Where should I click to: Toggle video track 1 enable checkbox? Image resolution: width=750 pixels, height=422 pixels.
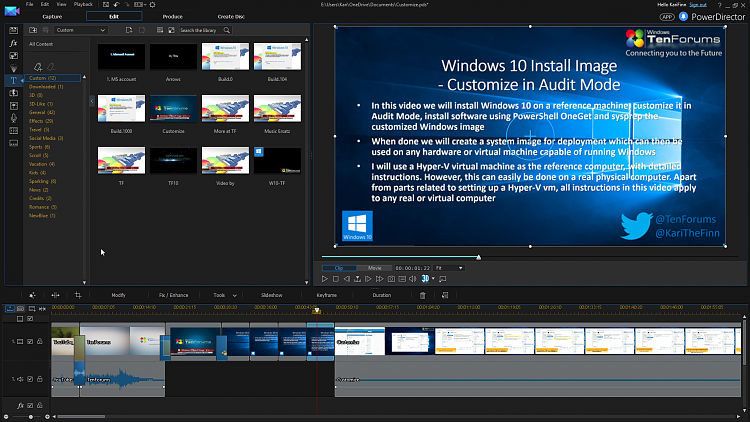[30, 342]
